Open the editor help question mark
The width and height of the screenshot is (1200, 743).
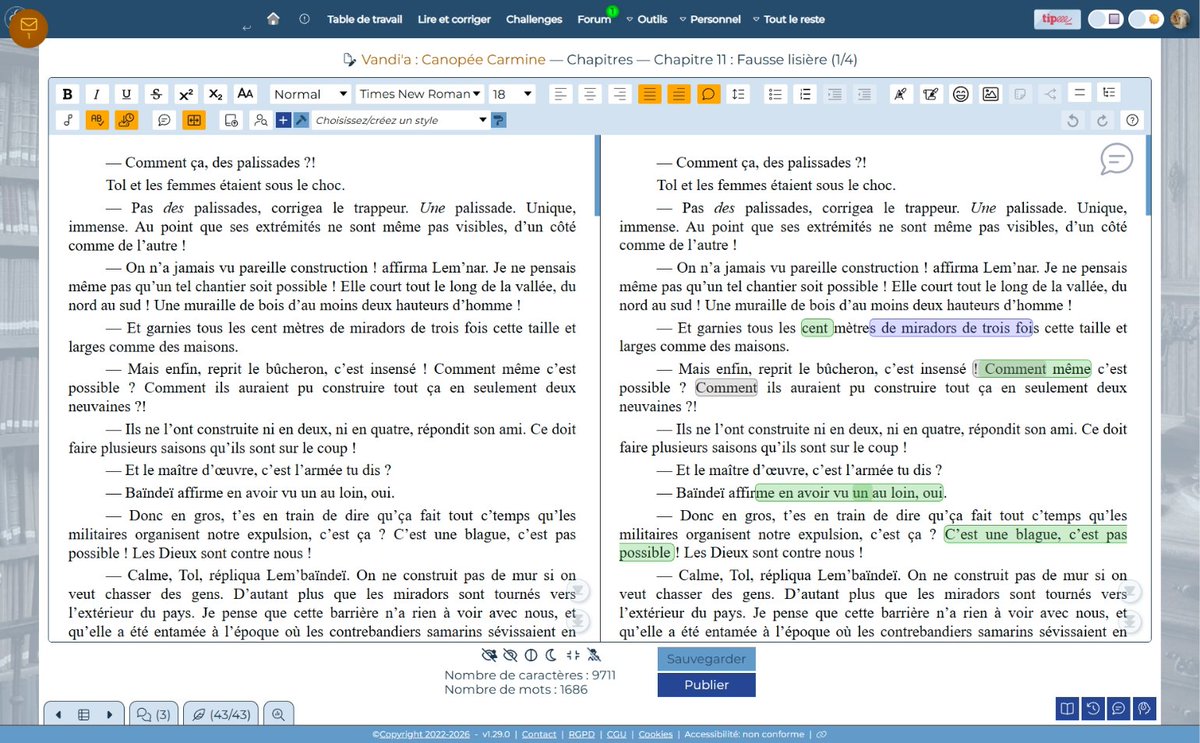click(1132, 120)
